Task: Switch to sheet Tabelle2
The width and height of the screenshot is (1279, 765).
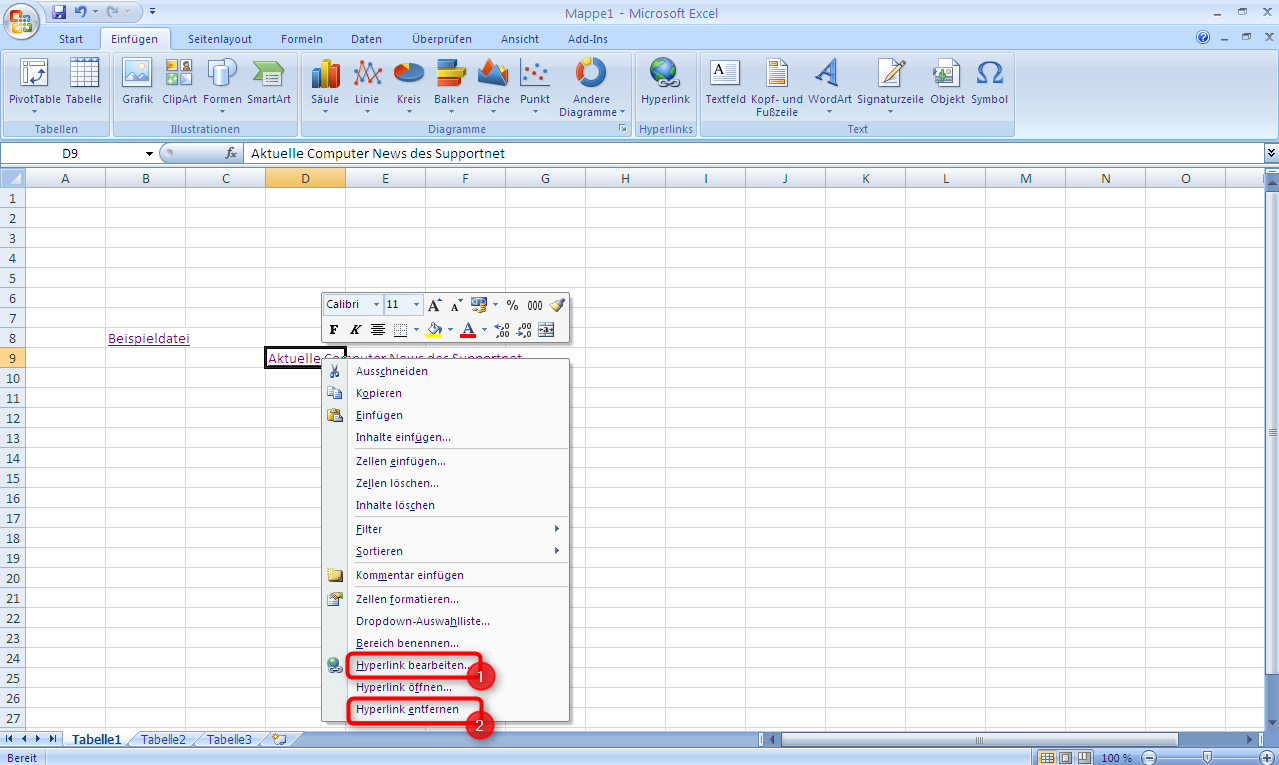Action: tap(163, 740)
